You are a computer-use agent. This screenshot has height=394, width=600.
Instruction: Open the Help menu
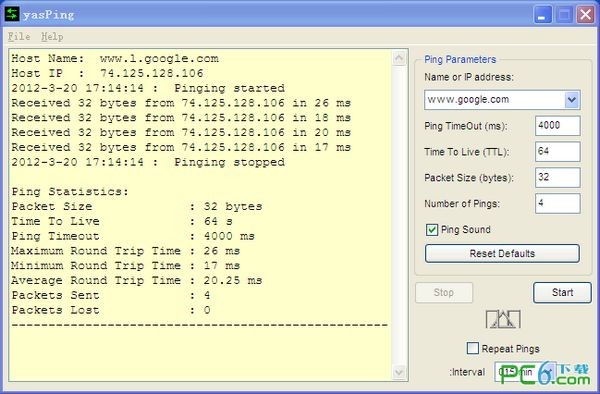(x=52, y=37)
